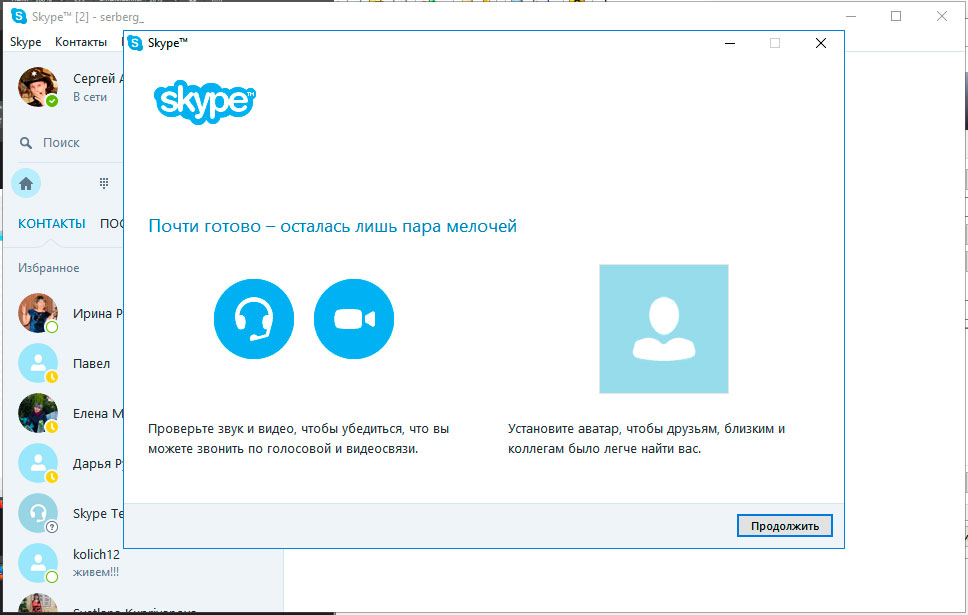The image size is (968, 615).
Task: Click the headset sound check icon
Action: [x=254, y=319]
